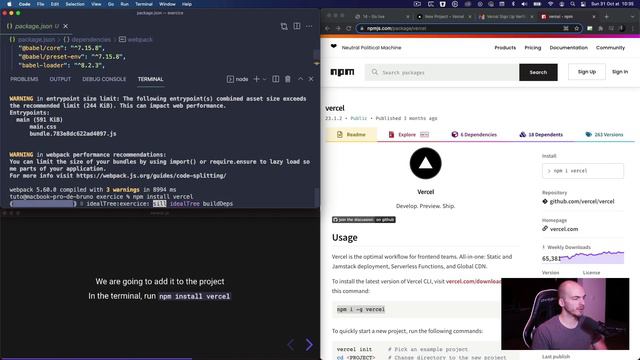Screen dimensions: 640x360
Task: Open volume control in menu bar
Action: click(x=524, y=4)
